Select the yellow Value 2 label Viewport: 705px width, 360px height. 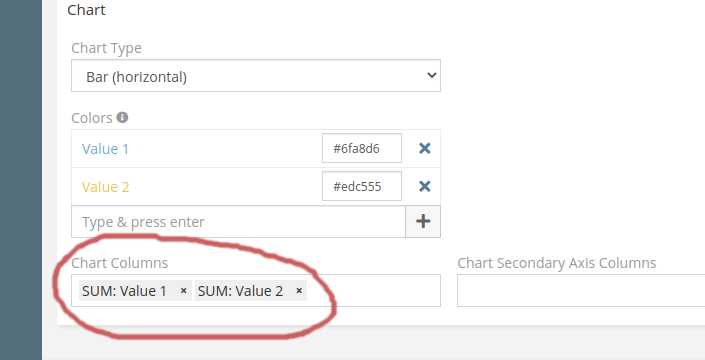[105, 187]
